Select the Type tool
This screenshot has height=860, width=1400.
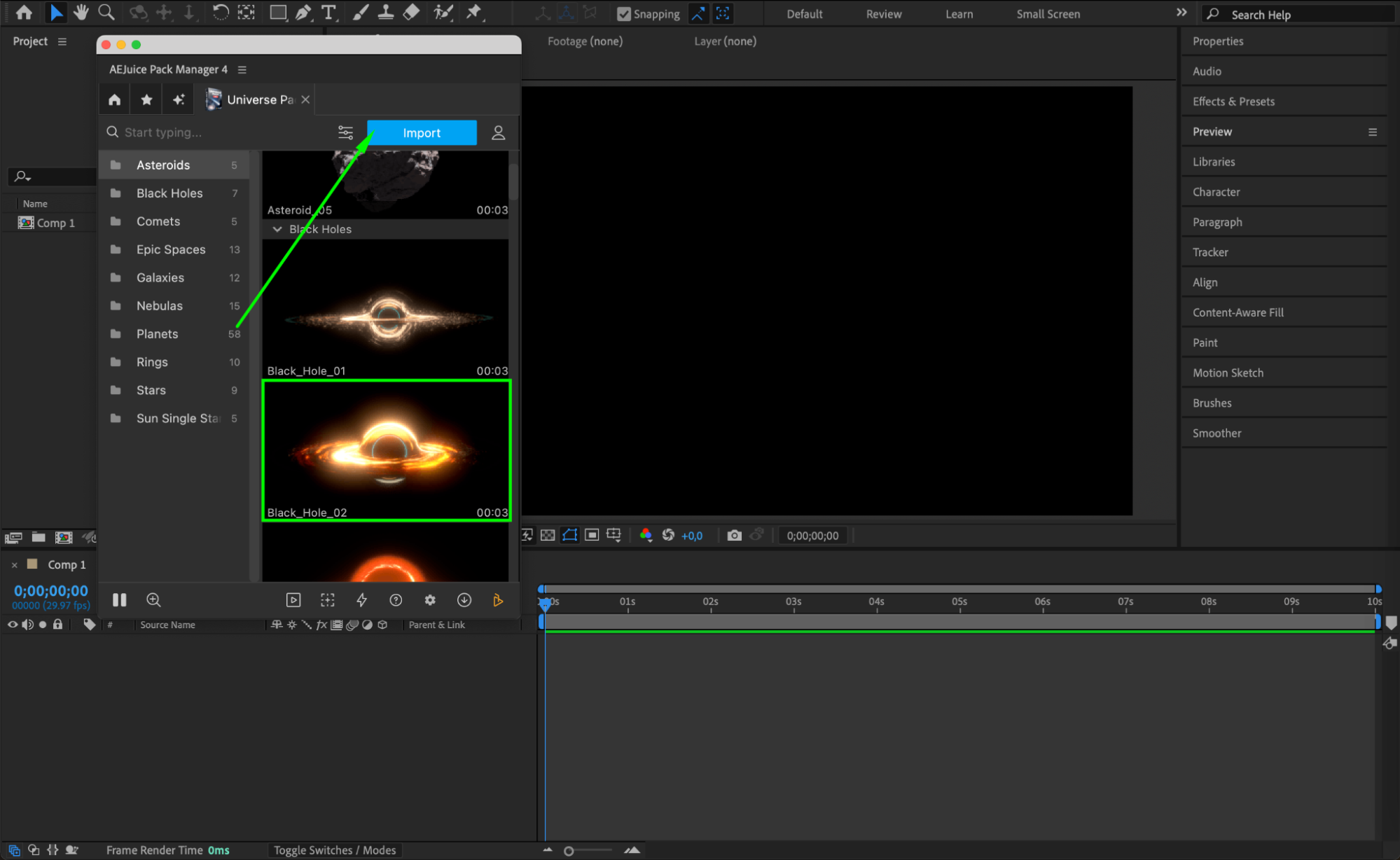328,13
